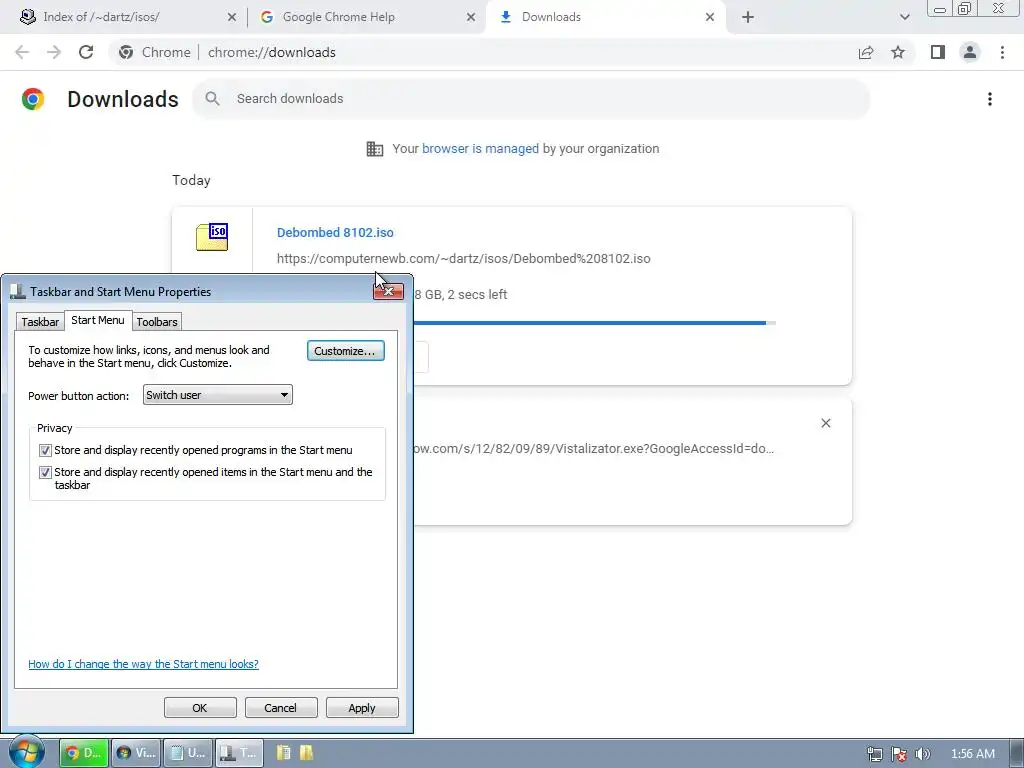Click the Customize... button

345,351
